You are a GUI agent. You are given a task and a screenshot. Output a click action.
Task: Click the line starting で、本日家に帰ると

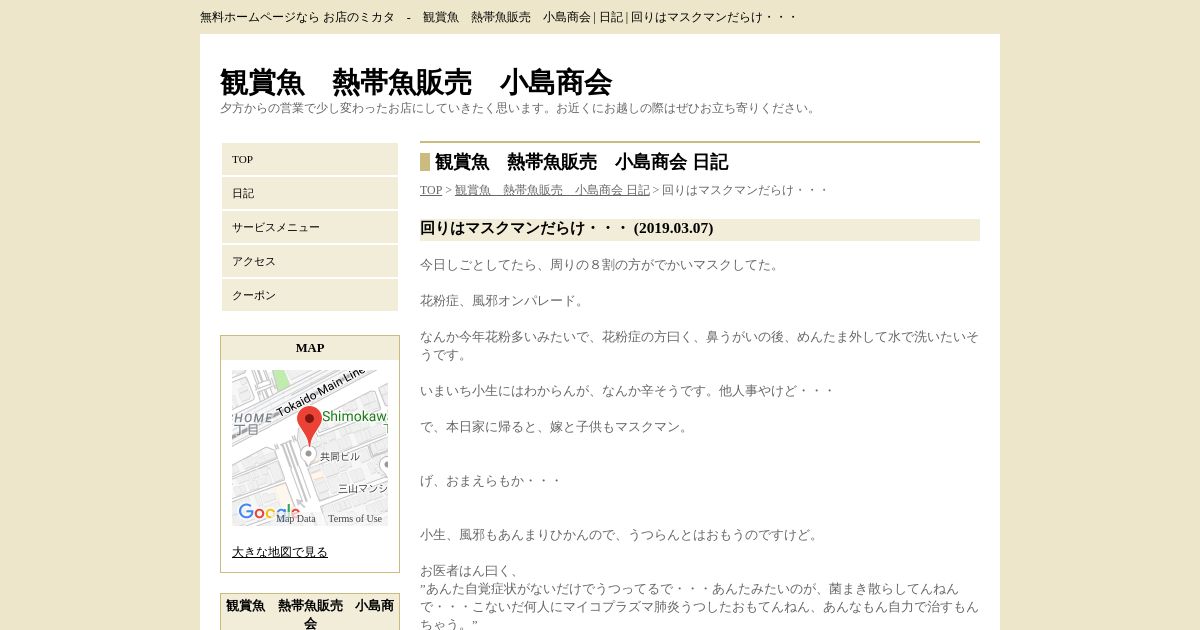(x=556, y=427)
